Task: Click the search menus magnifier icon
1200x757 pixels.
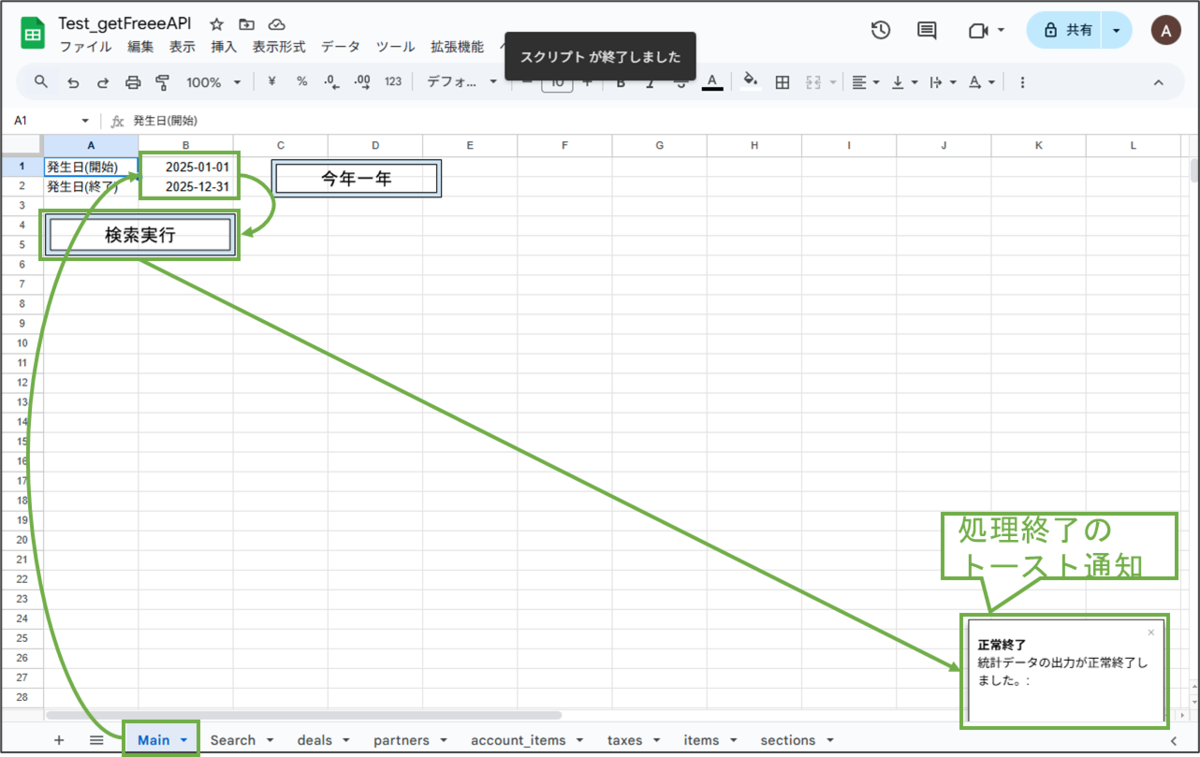Action: [41, 82]
